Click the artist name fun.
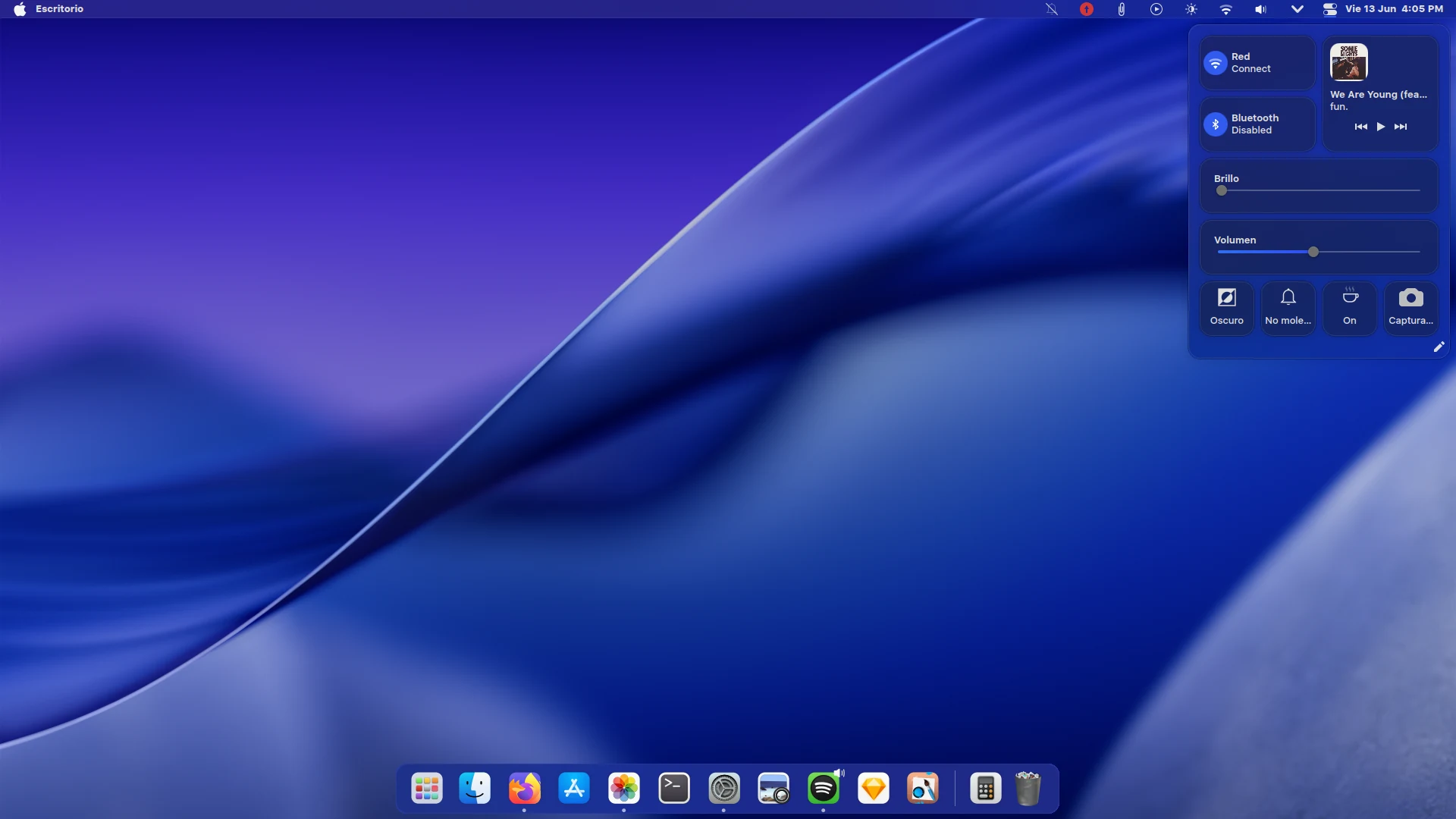The height and width of the screenshot is (819, 1456). click(x=1338, y=107)
